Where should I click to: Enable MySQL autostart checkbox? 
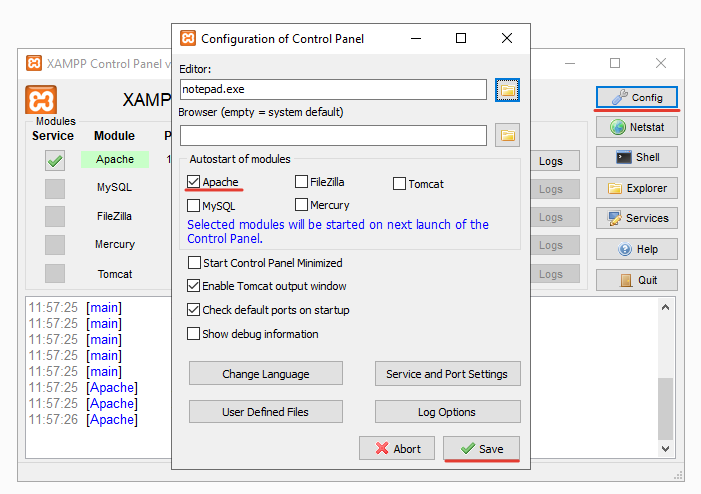click(x=194, y=205)
